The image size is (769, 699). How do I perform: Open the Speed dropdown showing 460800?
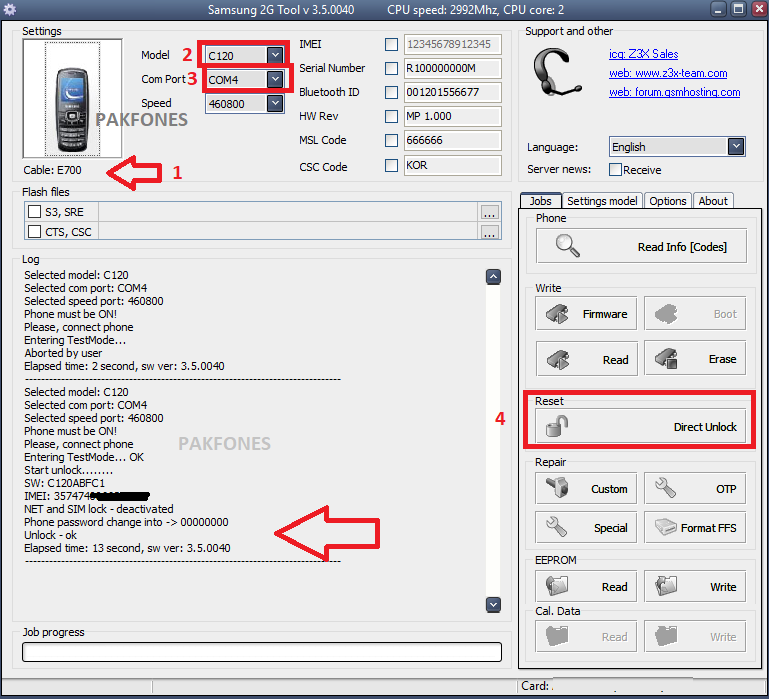pyautogui.click(x=275, y=103)
